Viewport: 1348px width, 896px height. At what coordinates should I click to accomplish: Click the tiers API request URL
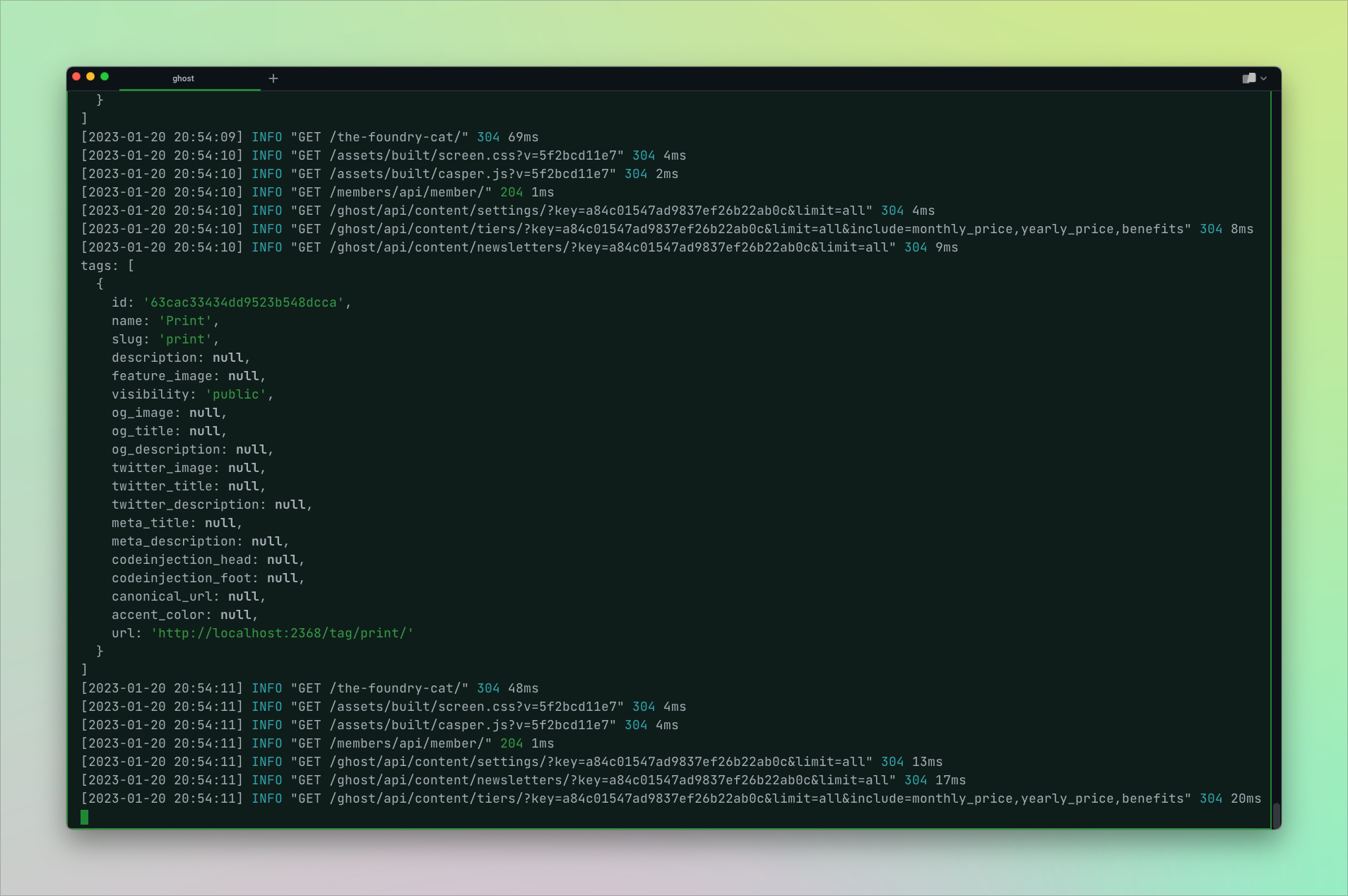(x=636, y=228)
